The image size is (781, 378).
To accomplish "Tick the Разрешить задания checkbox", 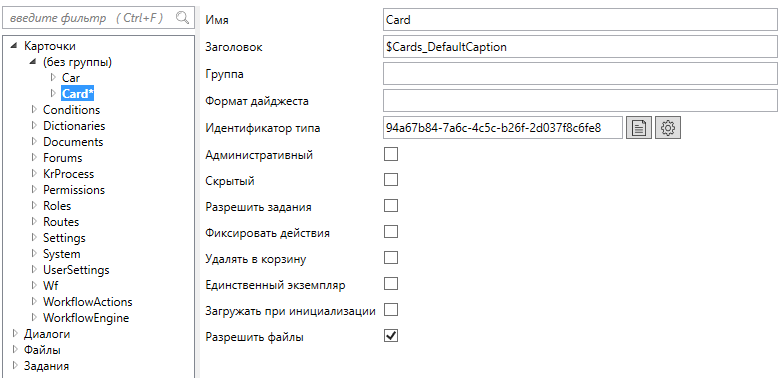I will point(391,206).
